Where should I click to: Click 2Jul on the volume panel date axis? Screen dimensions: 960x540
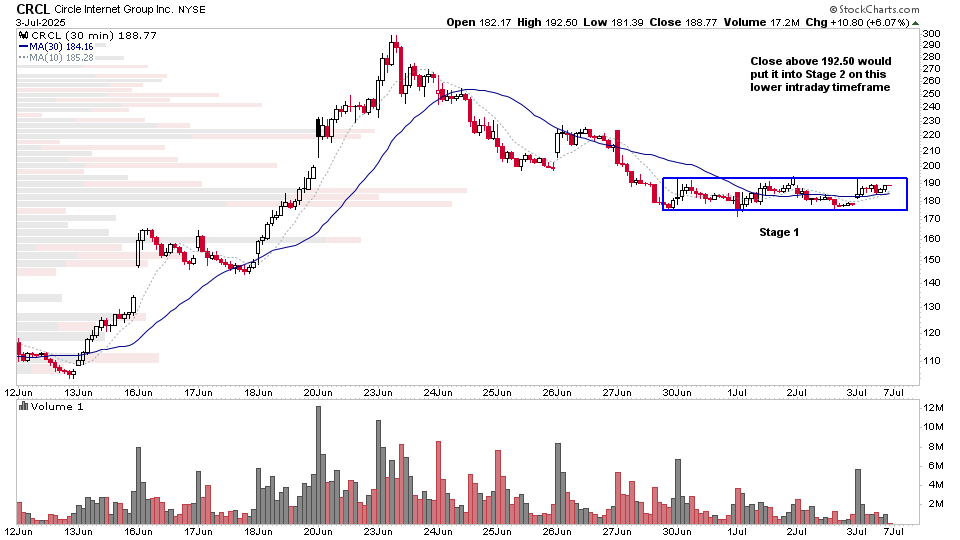pyautogui.click(x=797, y=531)
